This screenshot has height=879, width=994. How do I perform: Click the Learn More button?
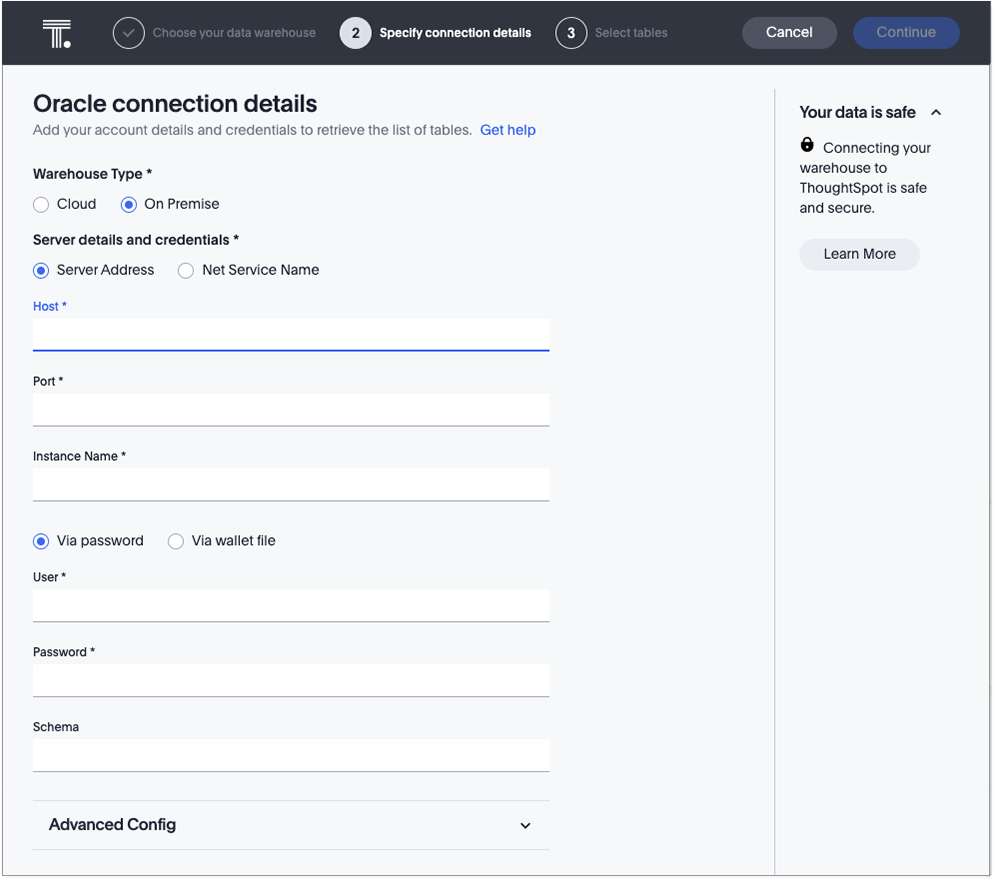click(x=859, y=254)
